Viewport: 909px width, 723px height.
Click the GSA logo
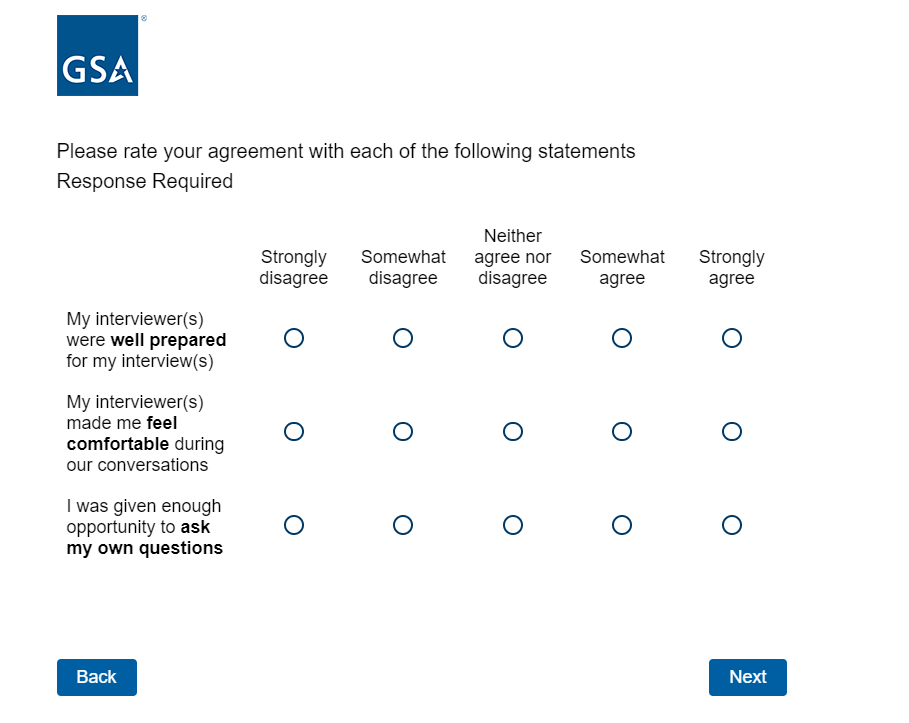point(97,56)
